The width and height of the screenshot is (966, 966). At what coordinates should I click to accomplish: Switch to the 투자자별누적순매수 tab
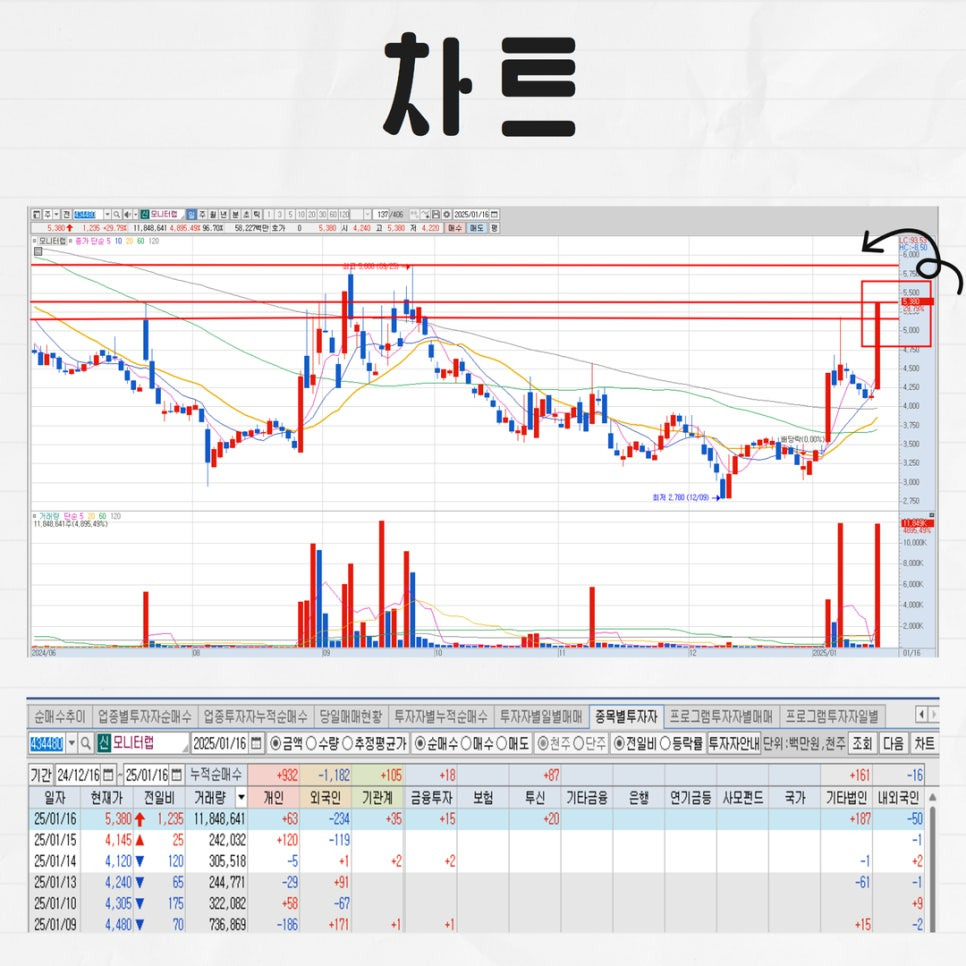point(440,716)
